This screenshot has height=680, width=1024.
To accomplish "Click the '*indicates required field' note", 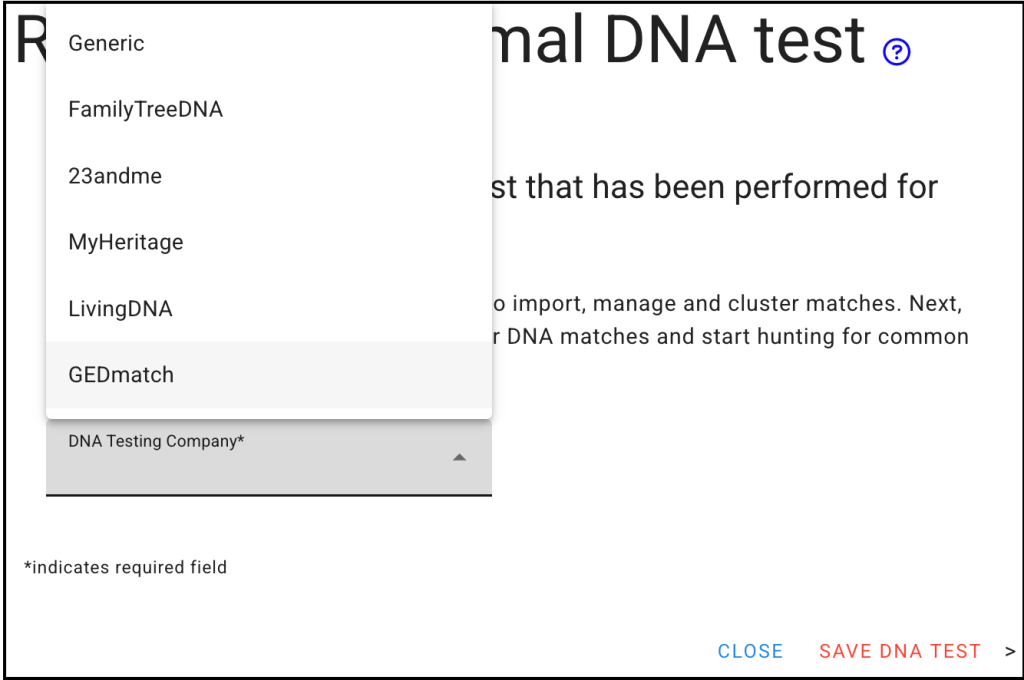I will pos(126,568).
